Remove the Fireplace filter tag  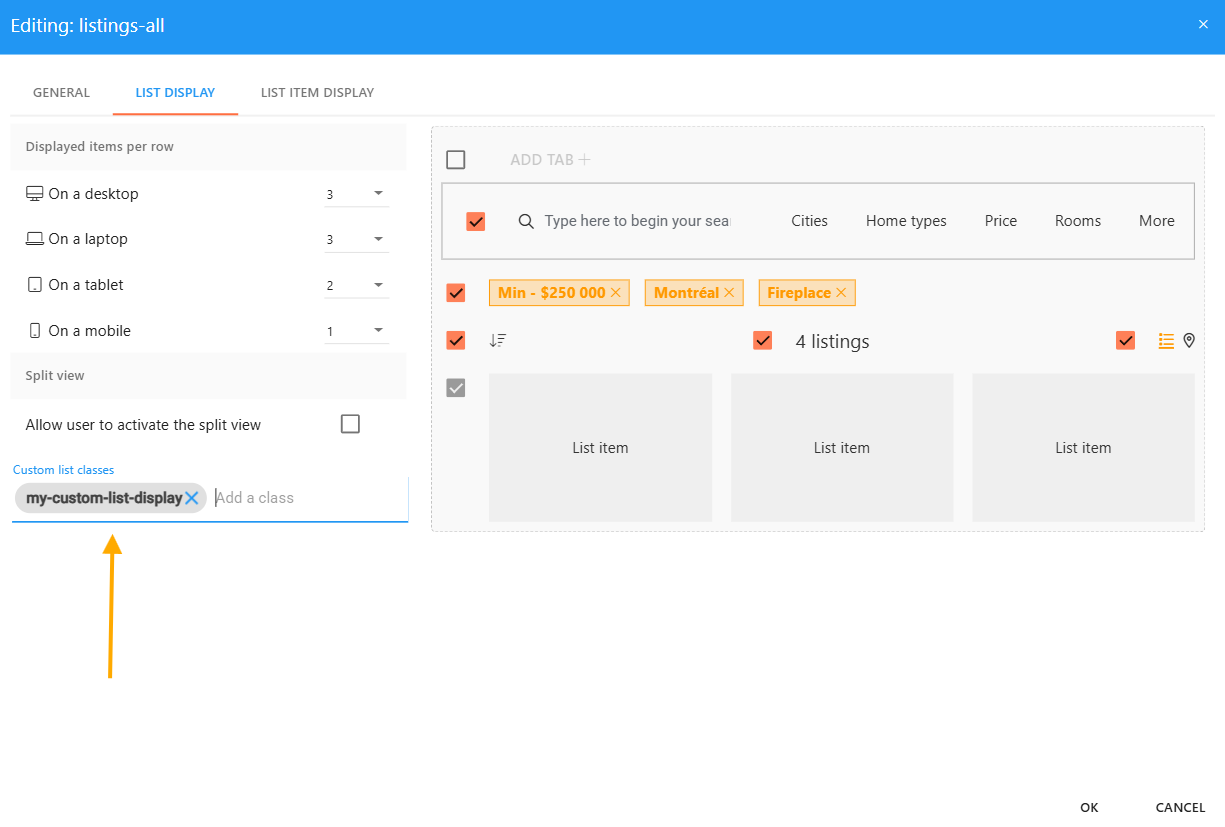841,293
